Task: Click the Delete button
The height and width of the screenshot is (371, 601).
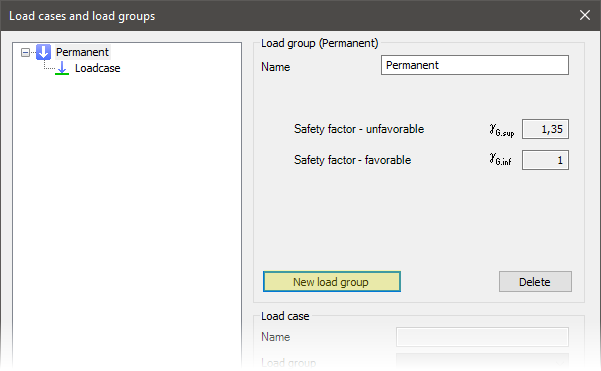Action: tap(535, 282)
